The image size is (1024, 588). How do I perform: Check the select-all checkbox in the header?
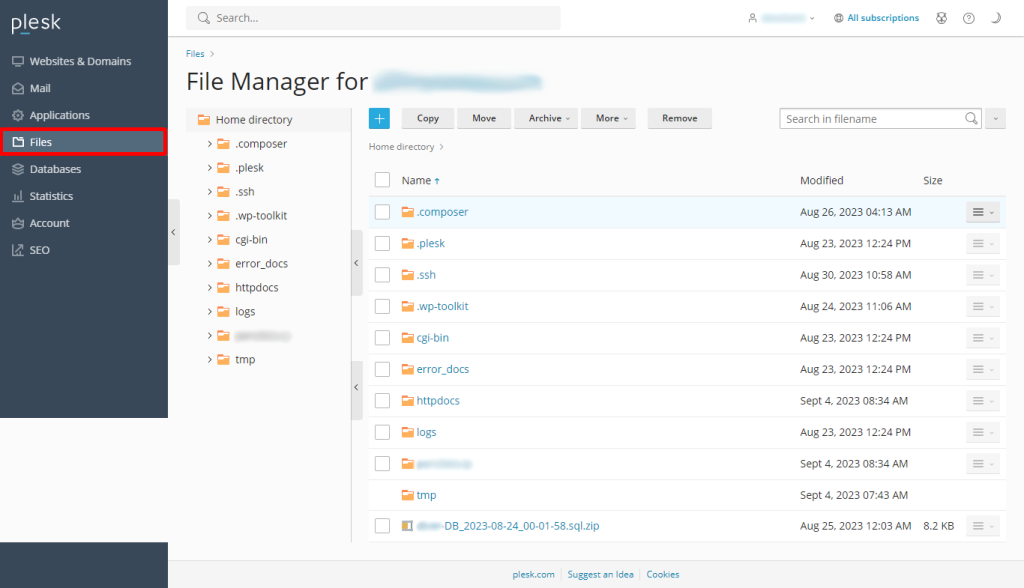point(382,180)
